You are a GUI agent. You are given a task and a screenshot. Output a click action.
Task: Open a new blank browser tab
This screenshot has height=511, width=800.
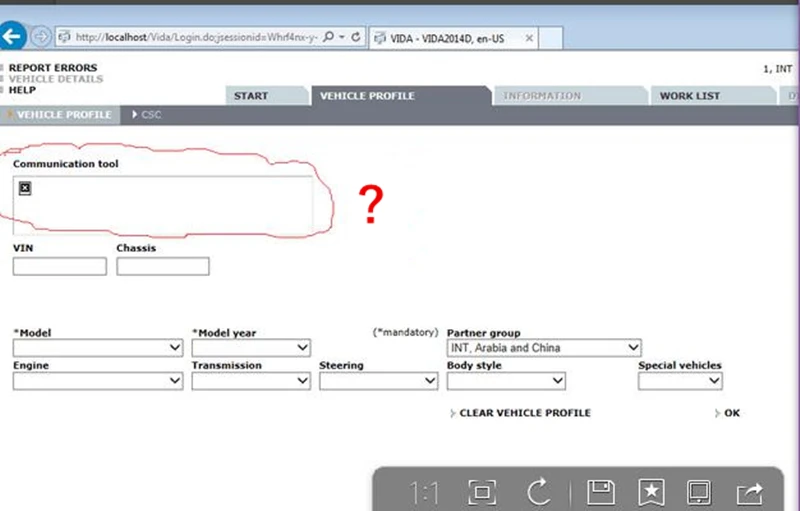[551, 38]
